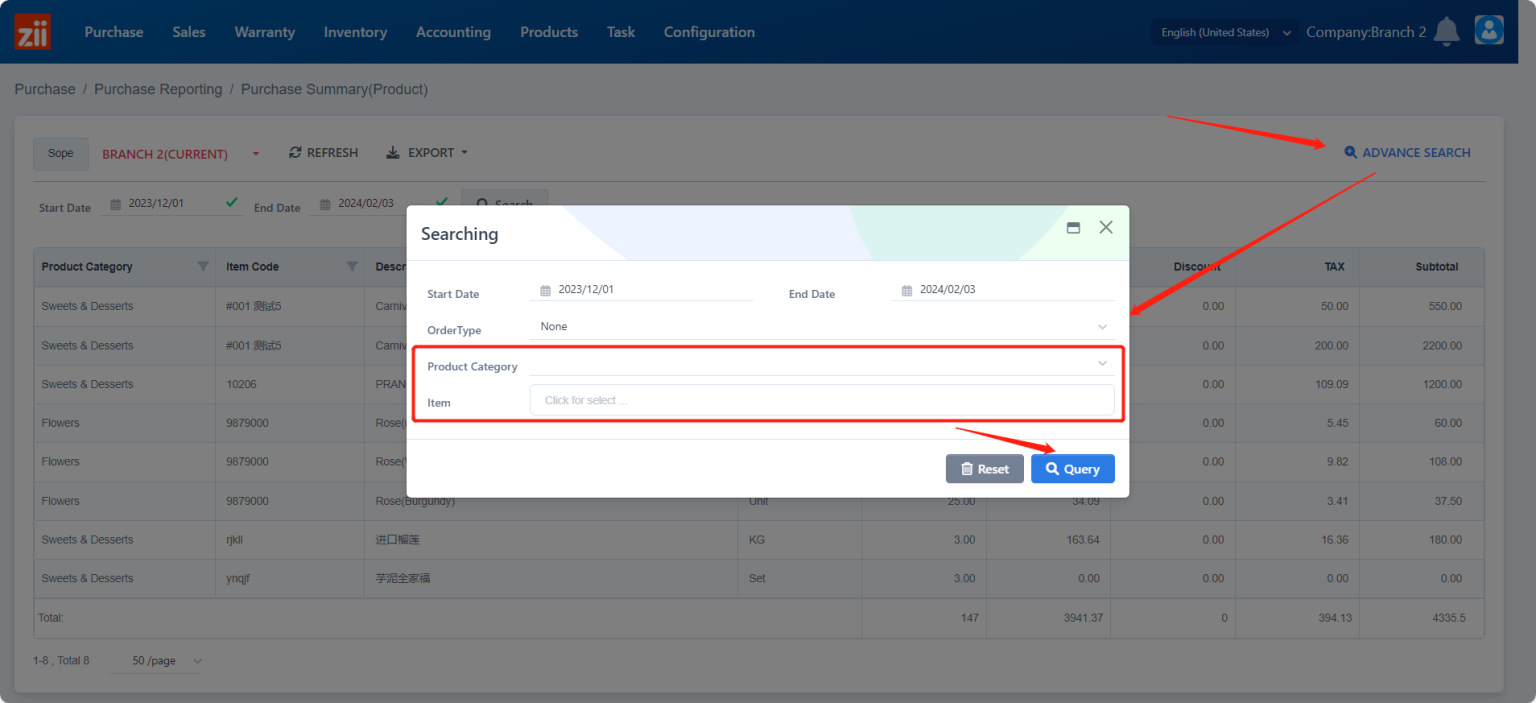Click the Refresh icon to reload data

point(295,152)
